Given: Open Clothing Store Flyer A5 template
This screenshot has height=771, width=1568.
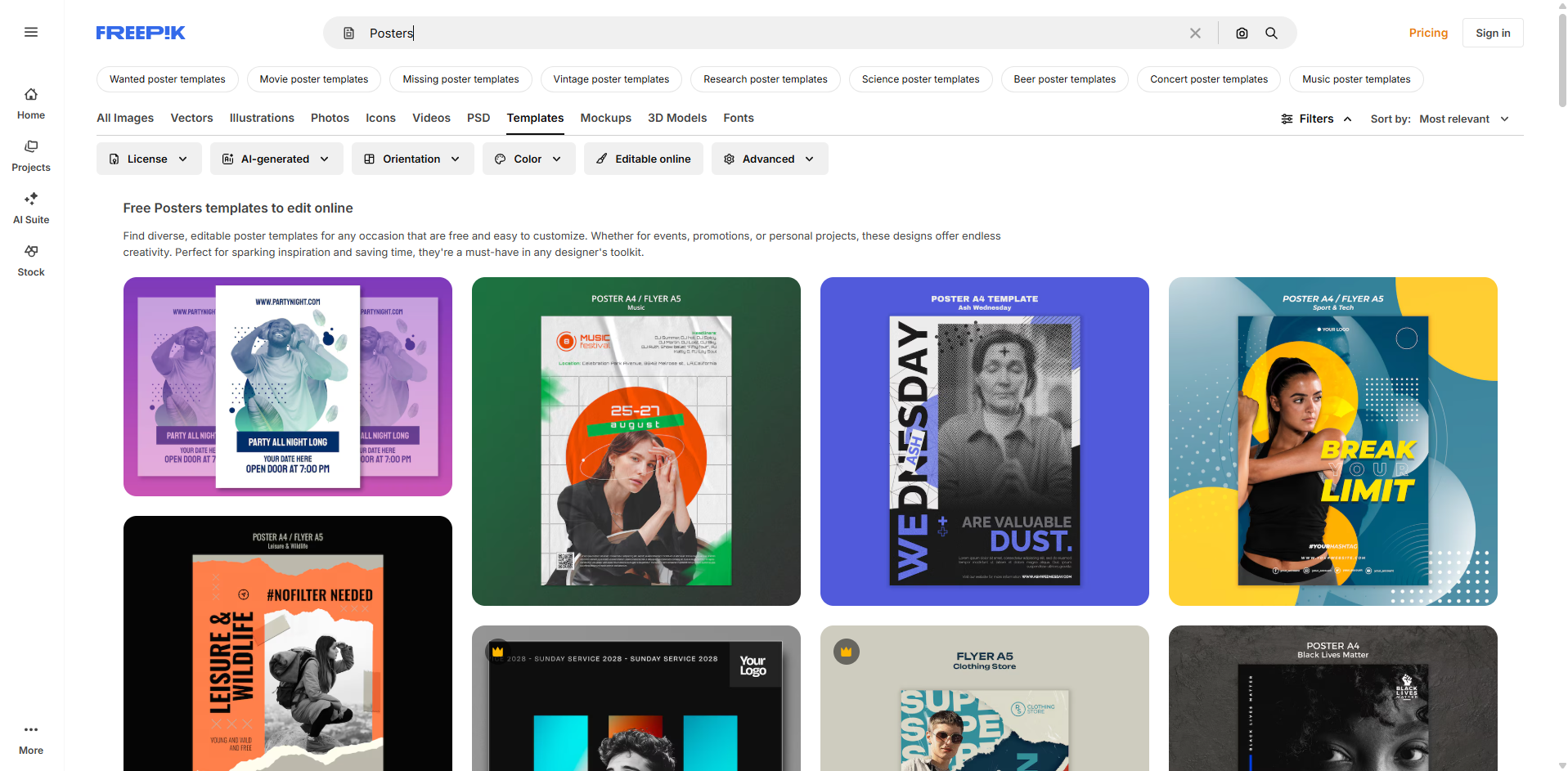Looking at the screenshot, I should click(x=985, y=698).
